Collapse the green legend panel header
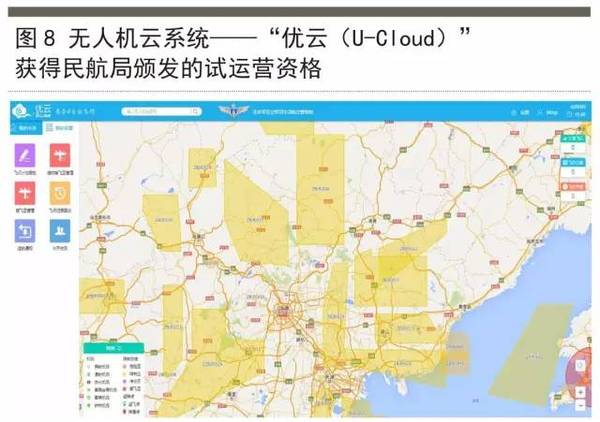The width and height of the screenshot is (600, 422). click(113, 346)
